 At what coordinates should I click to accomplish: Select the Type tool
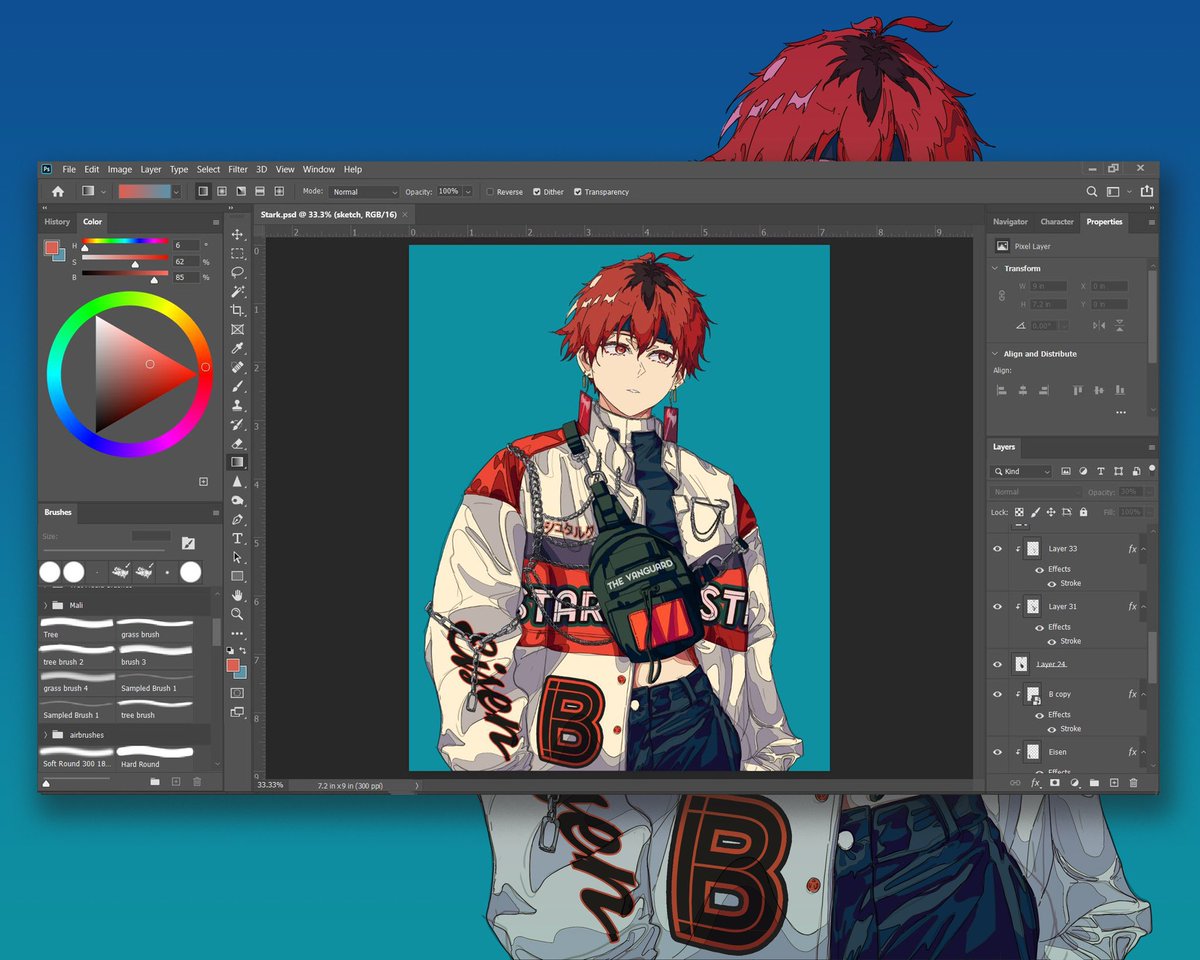point(237,537)
